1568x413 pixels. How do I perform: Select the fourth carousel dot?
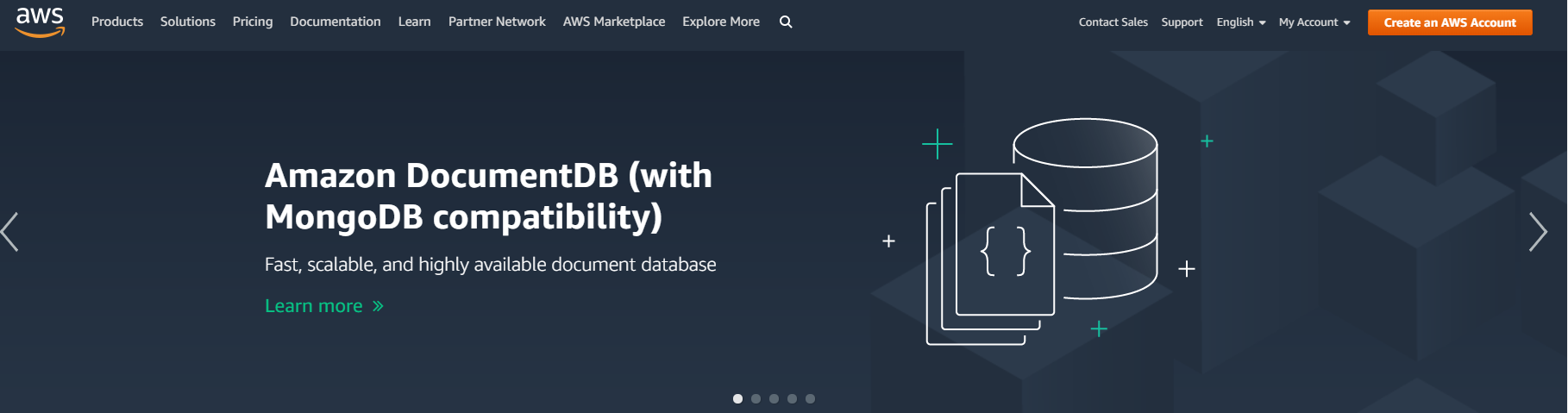[792, 398]
